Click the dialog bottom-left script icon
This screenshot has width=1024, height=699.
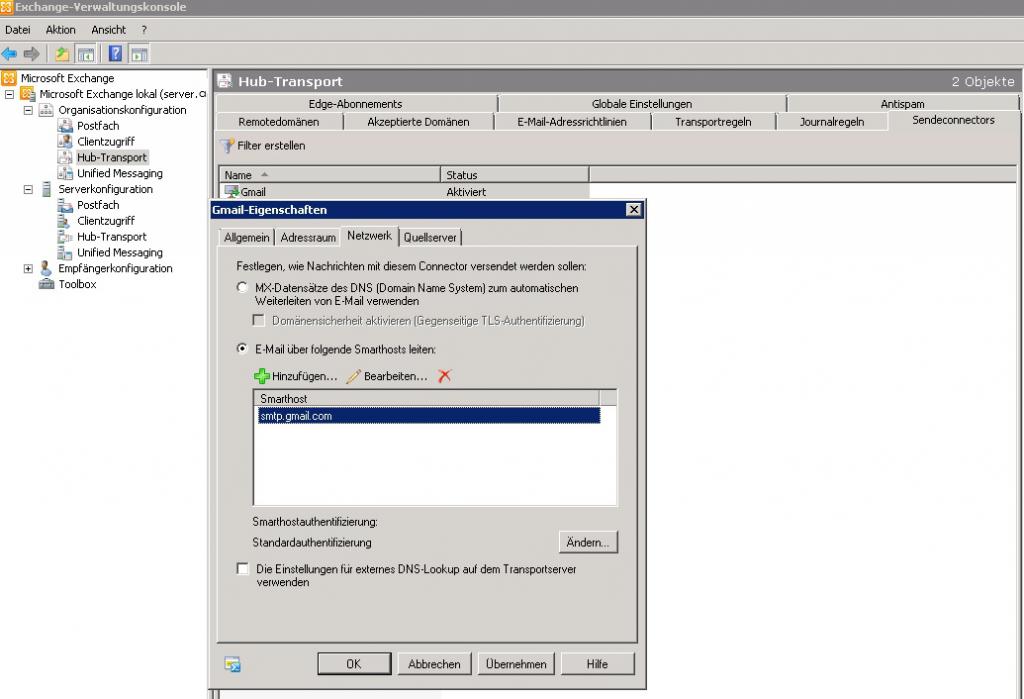(232, 664)
